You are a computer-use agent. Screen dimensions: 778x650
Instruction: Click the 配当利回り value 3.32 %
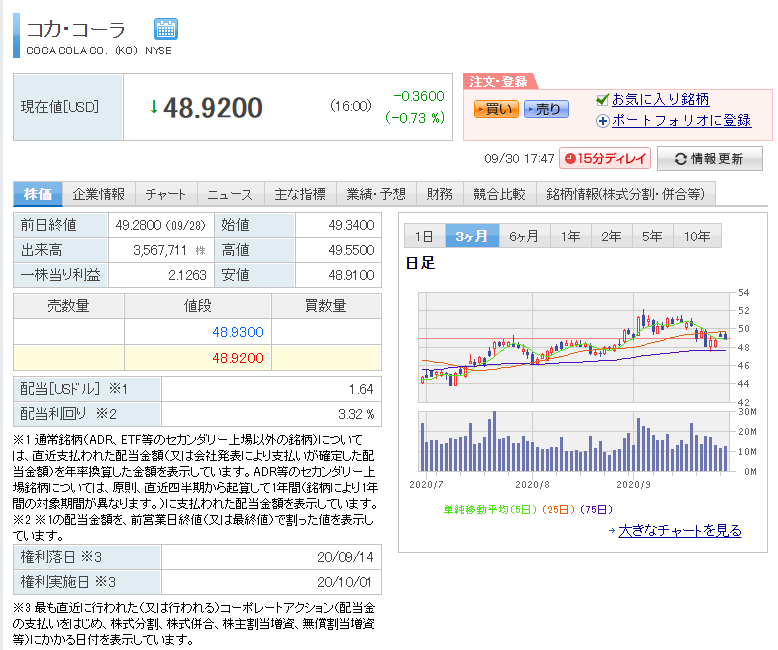(356, 414)
